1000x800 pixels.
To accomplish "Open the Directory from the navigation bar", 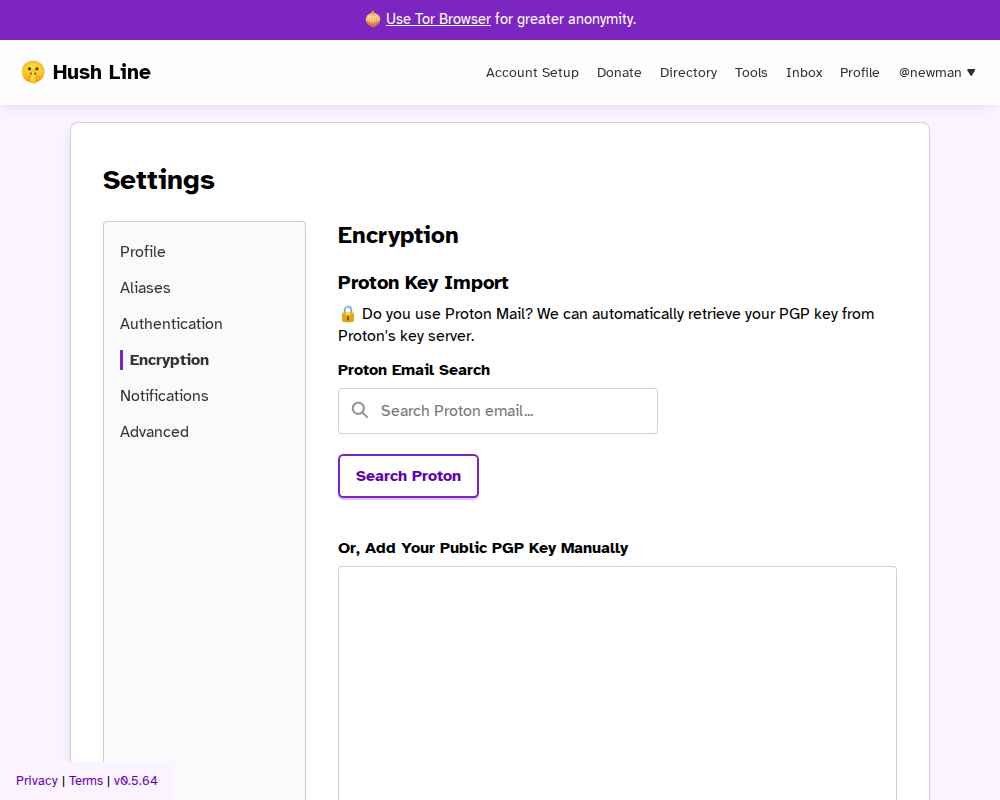I will 688,72.
